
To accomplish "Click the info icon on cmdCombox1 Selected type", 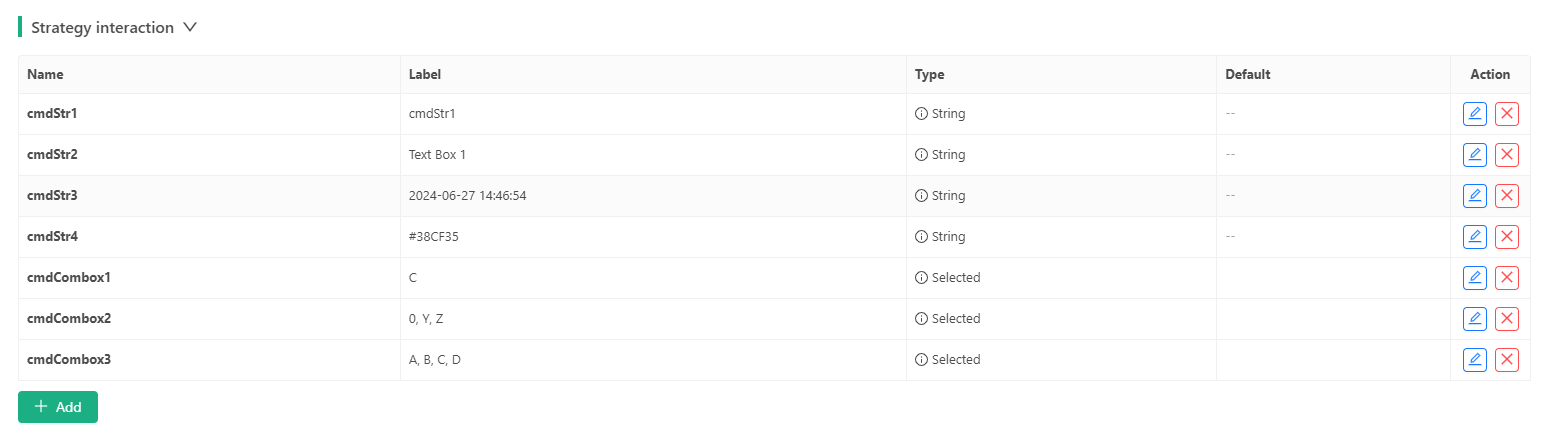I will pos(921,278).
